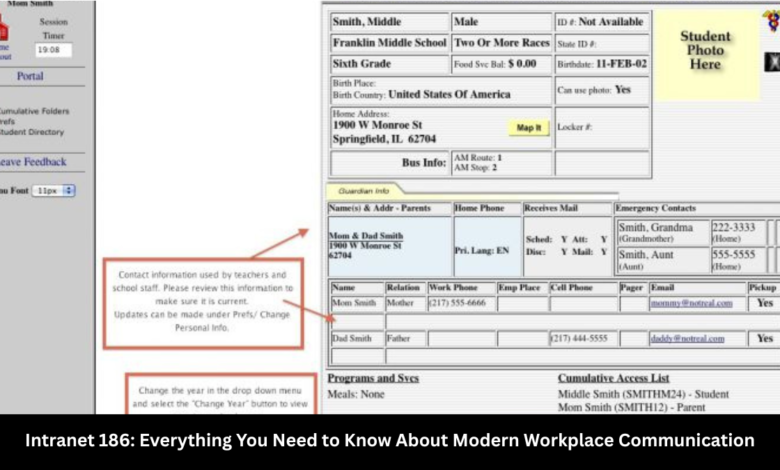Click the Session Timer field
This screenshot has height=470, width=780.
(54, 50)
